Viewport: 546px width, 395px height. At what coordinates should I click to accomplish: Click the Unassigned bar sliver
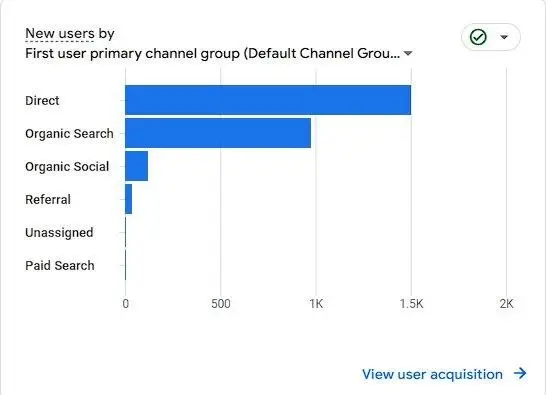125,232
